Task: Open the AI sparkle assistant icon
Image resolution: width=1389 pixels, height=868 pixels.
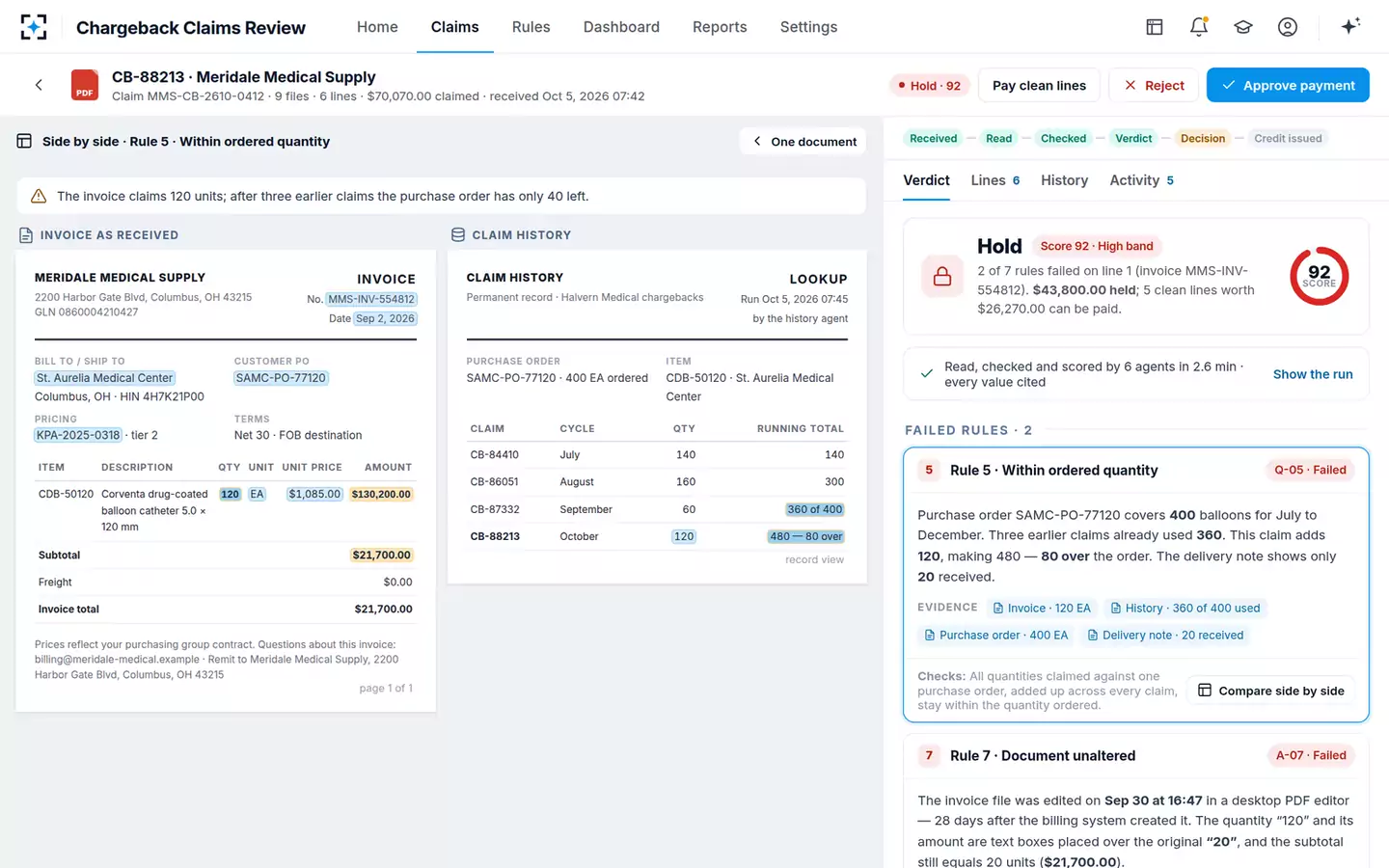Action: point(1350,26)
